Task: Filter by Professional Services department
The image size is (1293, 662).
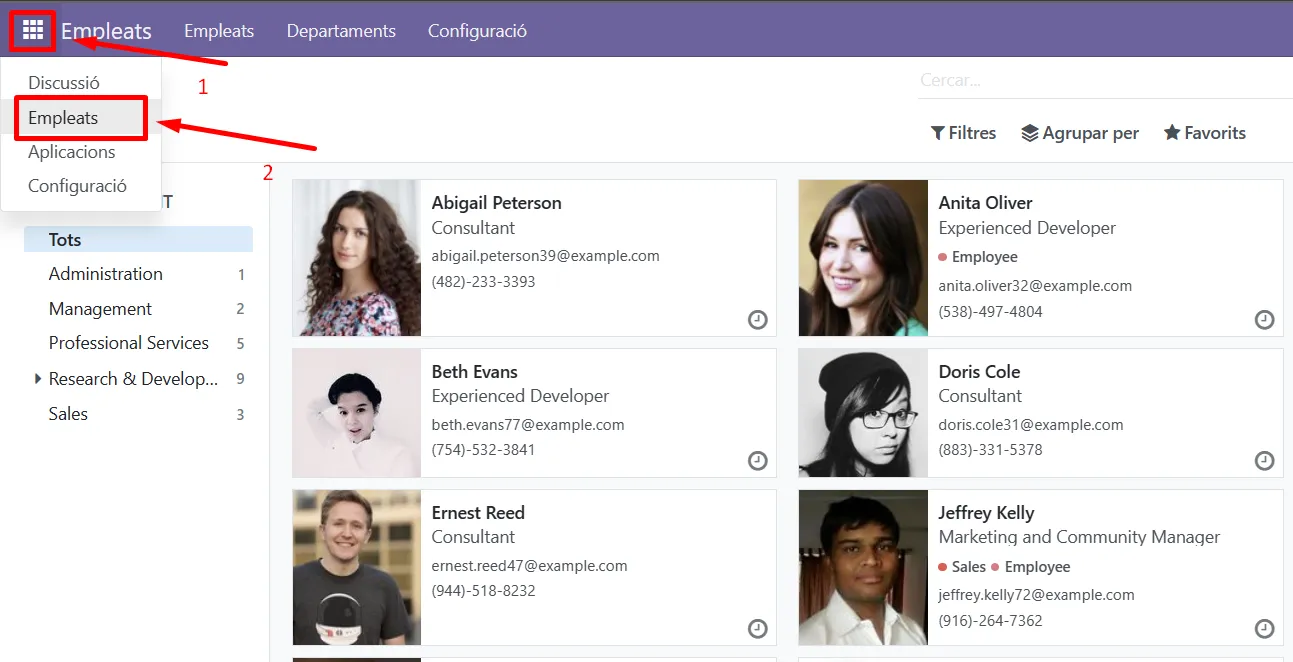Action: [129, 343]
